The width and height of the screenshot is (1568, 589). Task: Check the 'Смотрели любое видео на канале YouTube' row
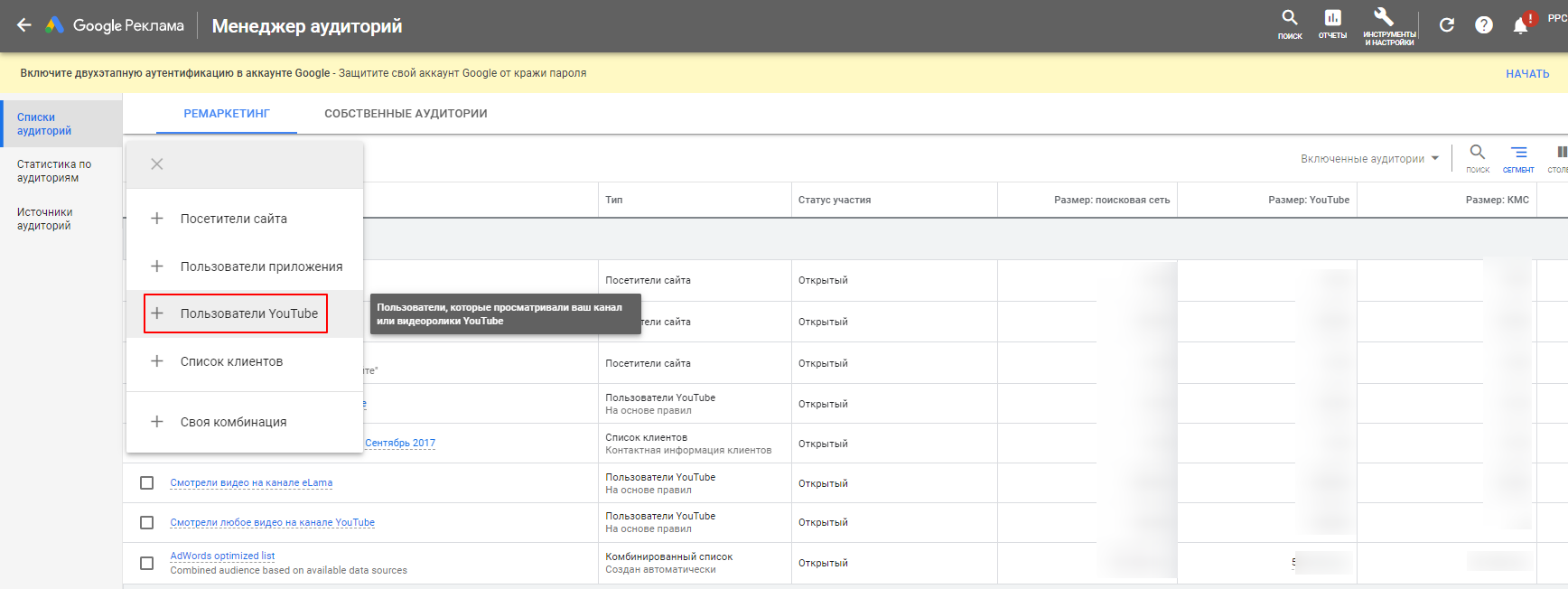[146, 522]
